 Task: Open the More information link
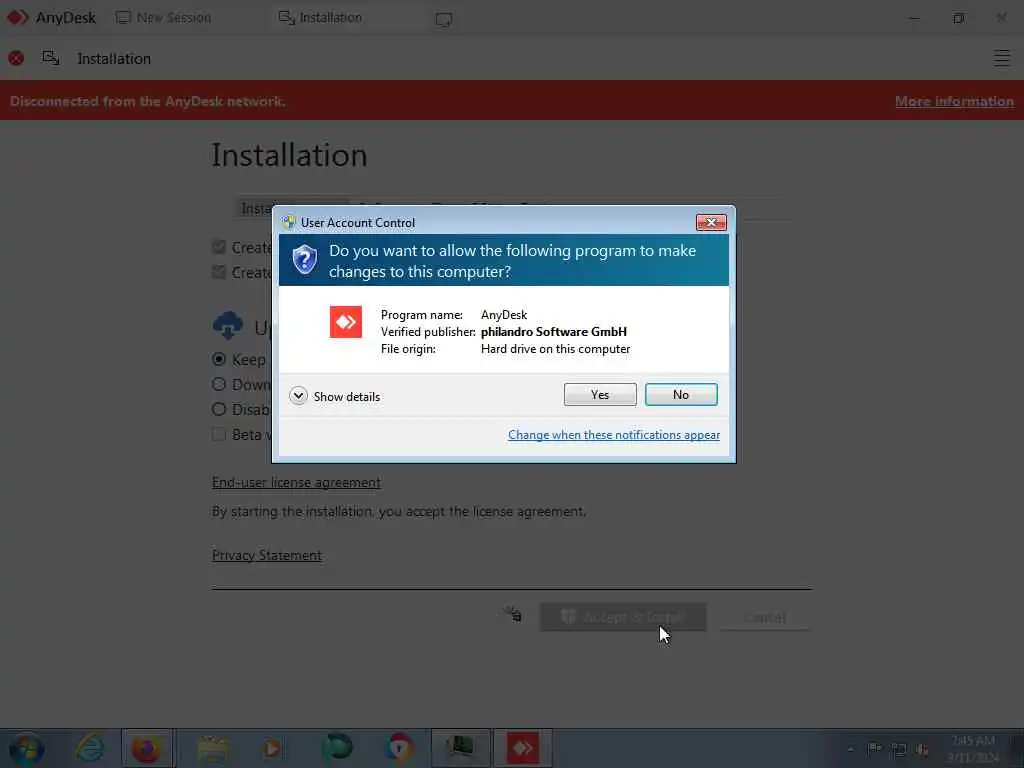[954, 101]
